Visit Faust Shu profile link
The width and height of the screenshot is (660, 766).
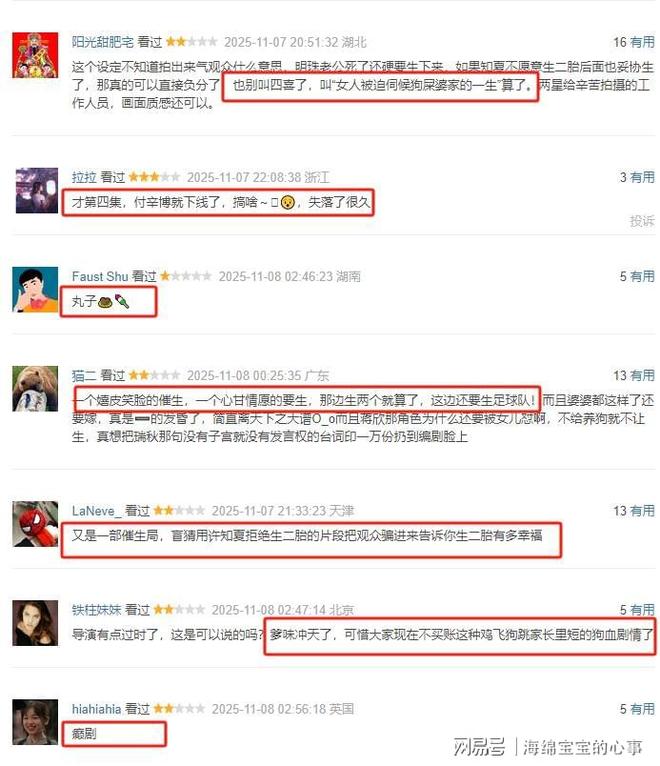tap(100, 277)
